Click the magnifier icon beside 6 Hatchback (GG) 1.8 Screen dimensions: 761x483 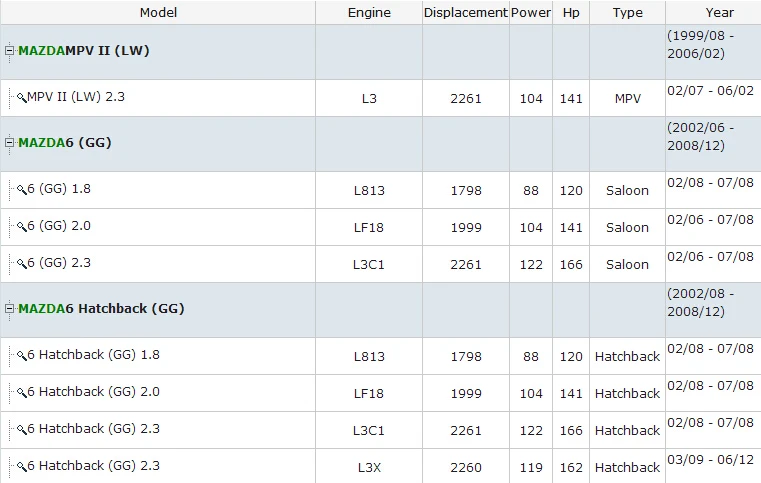coord(22,355)
